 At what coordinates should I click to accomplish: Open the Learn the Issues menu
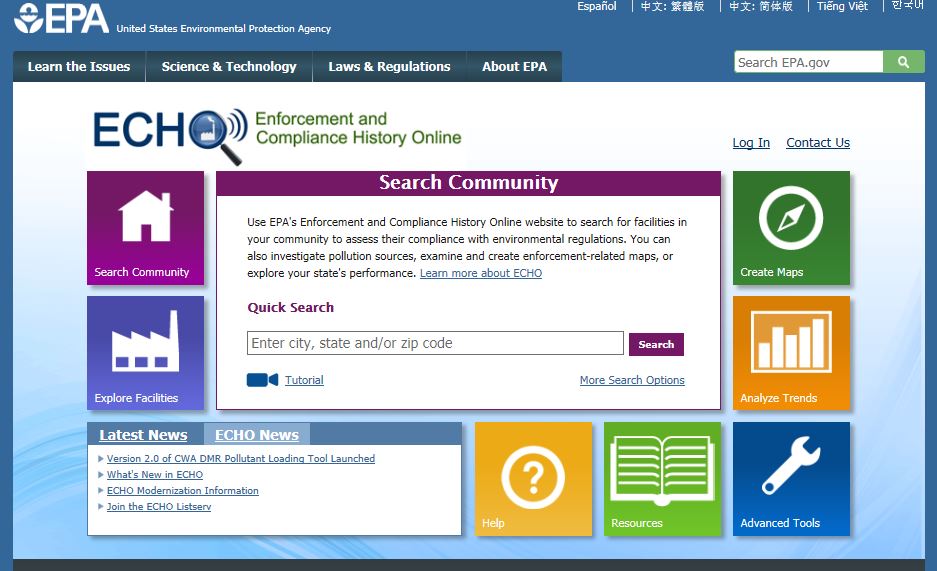[79, 66]
